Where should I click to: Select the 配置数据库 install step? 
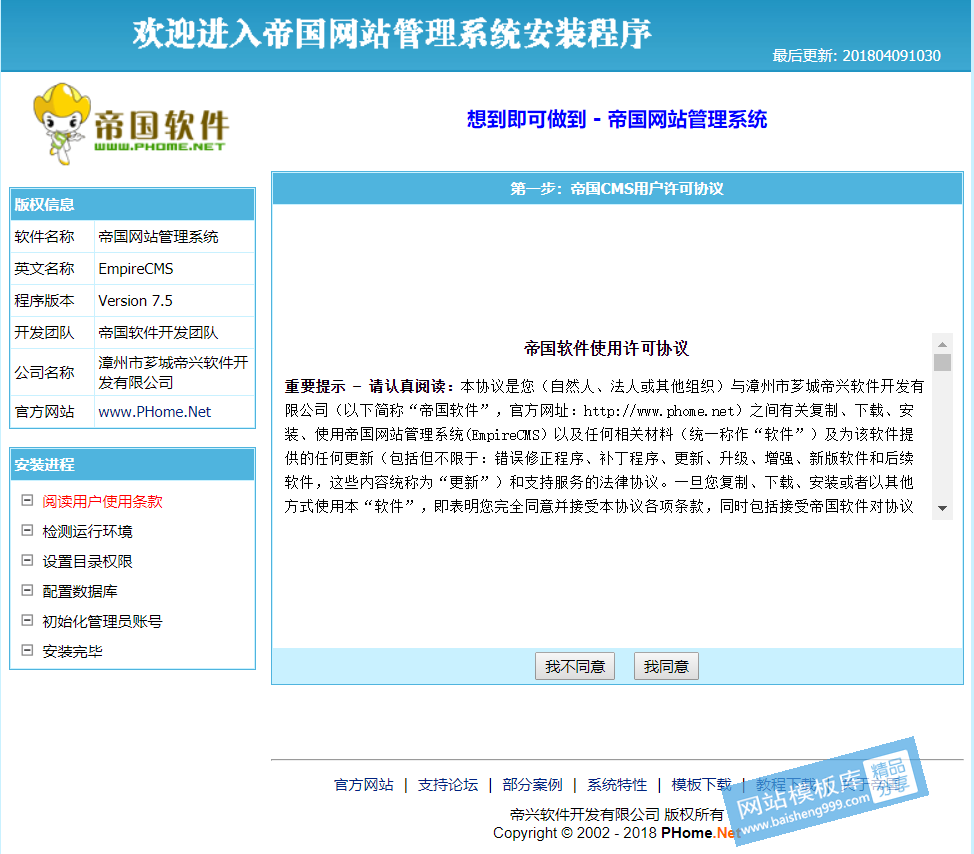point(80,591)
